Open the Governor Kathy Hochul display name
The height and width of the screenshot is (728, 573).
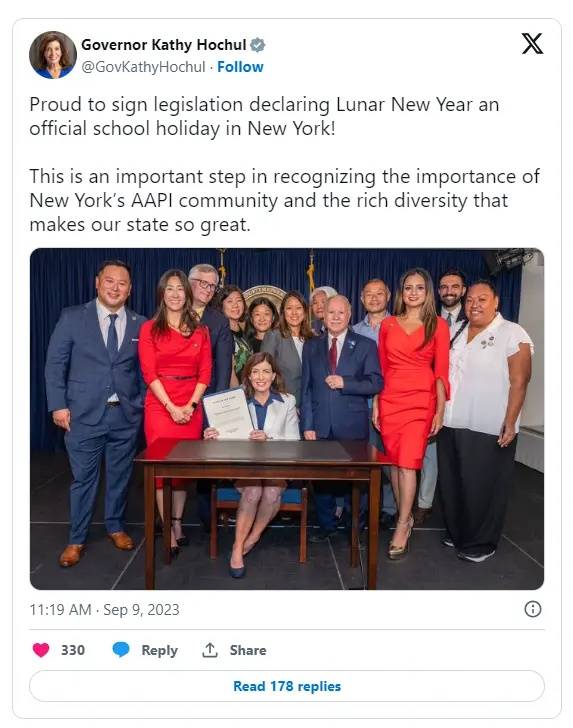(x=163, y=45)
